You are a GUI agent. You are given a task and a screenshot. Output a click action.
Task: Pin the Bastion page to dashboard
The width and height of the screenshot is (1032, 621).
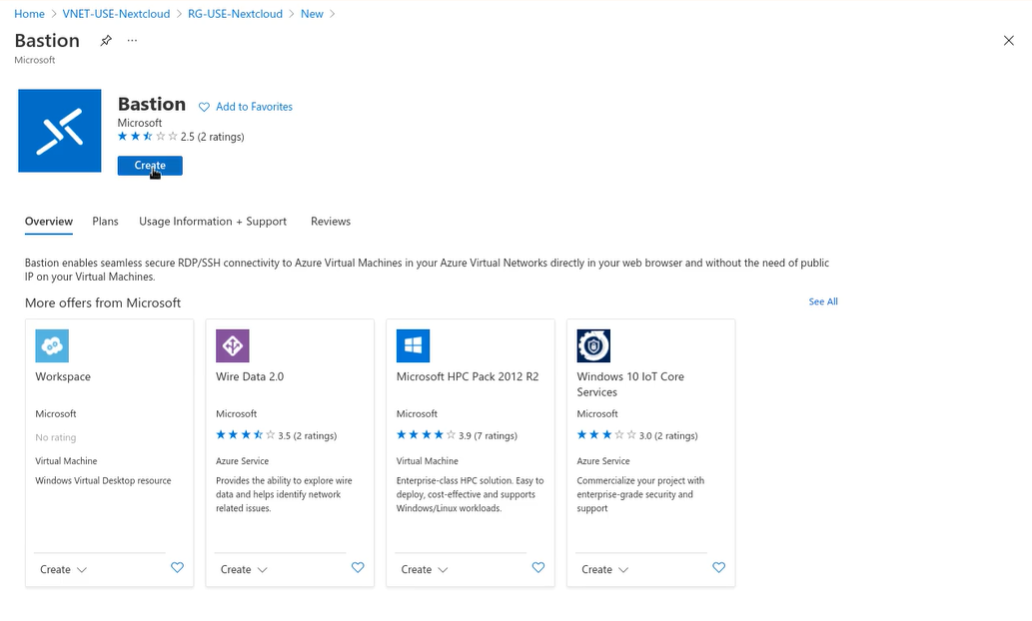[x=106, y=41]
